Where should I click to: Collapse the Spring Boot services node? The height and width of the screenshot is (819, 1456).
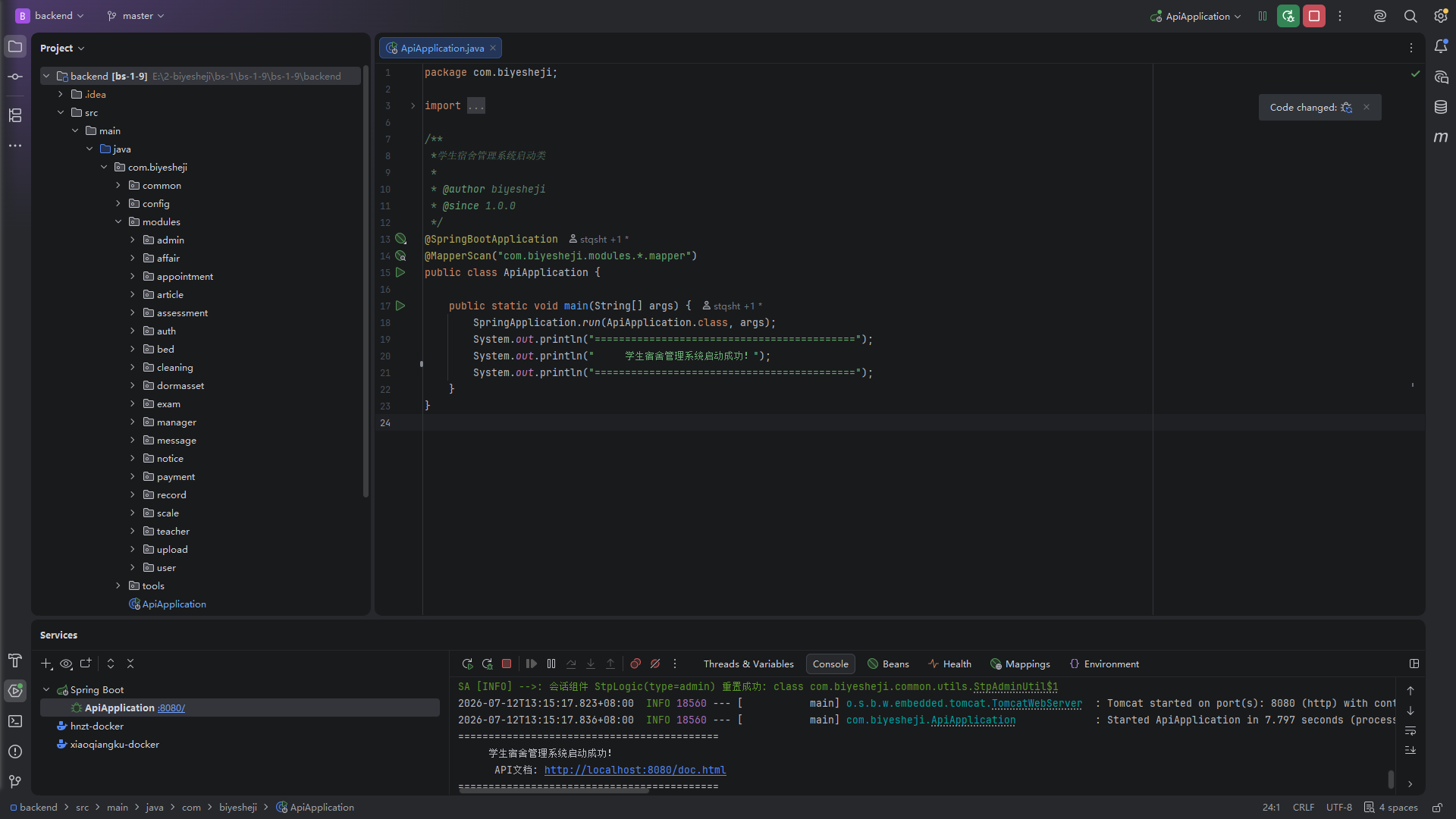(x=46, y=689)
